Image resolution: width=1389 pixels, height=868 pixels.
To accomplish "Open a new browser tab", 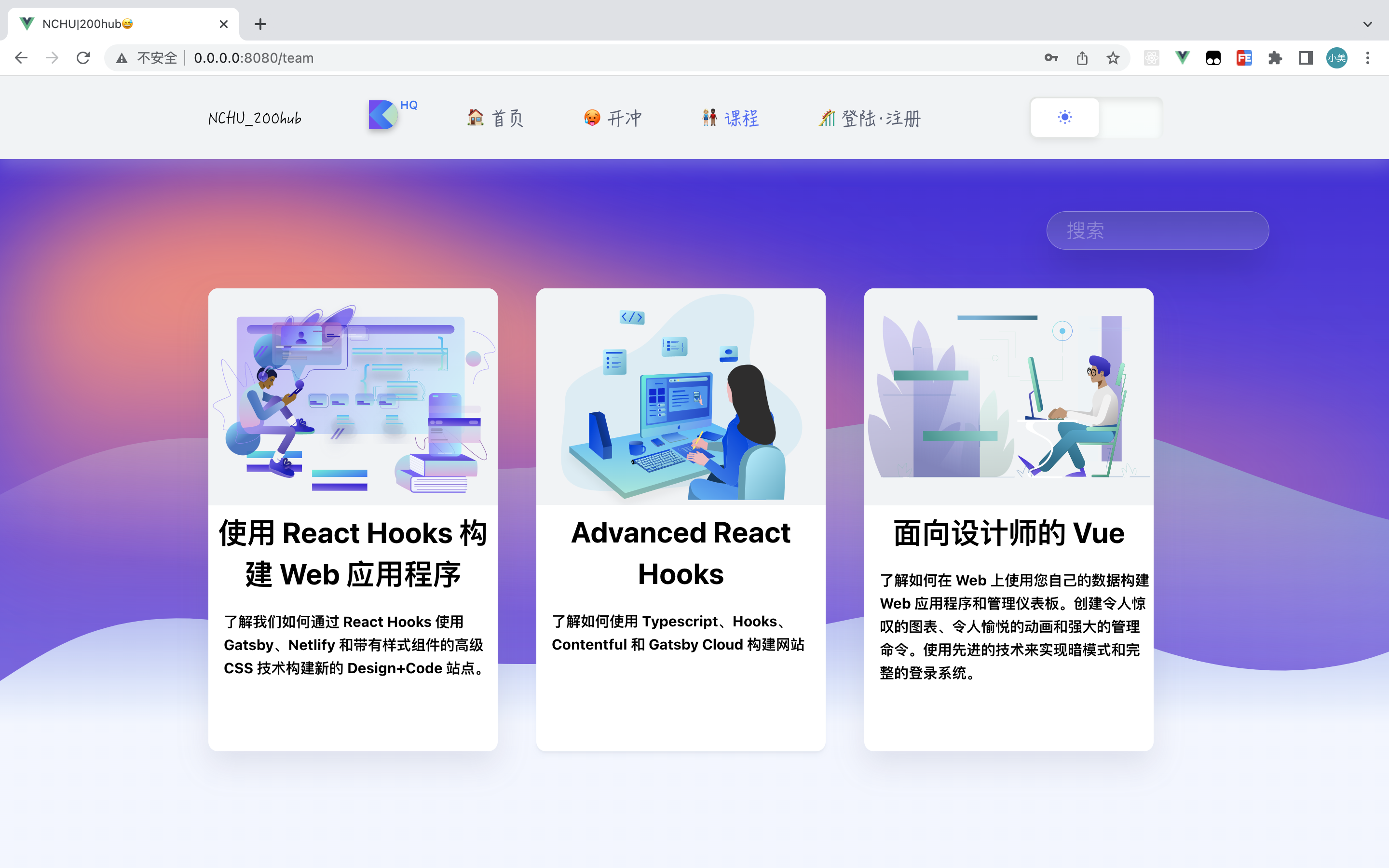I will 260,24.
